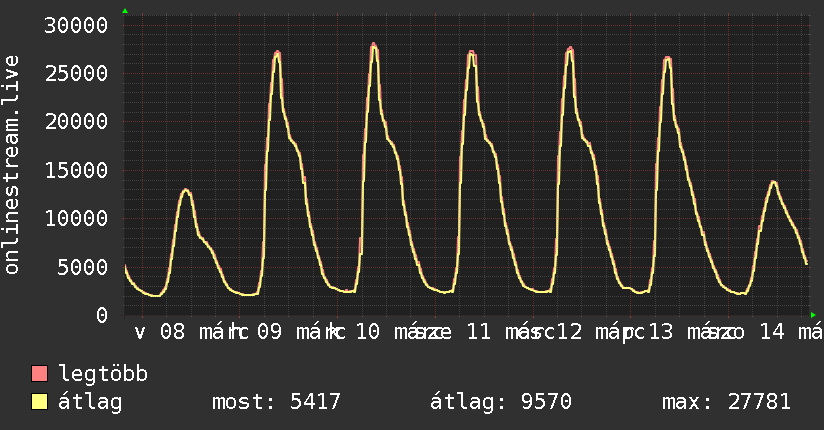Click the green arrow at y-axis top

pyautogui.click(x=125, y=11)
